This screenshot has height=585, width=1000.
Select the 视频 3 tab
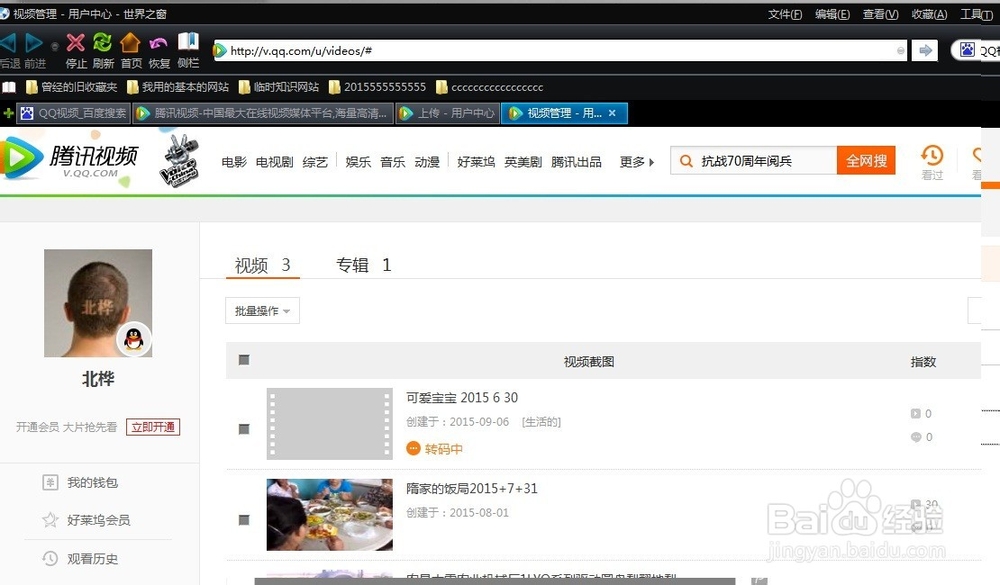(x=262, y=265)
